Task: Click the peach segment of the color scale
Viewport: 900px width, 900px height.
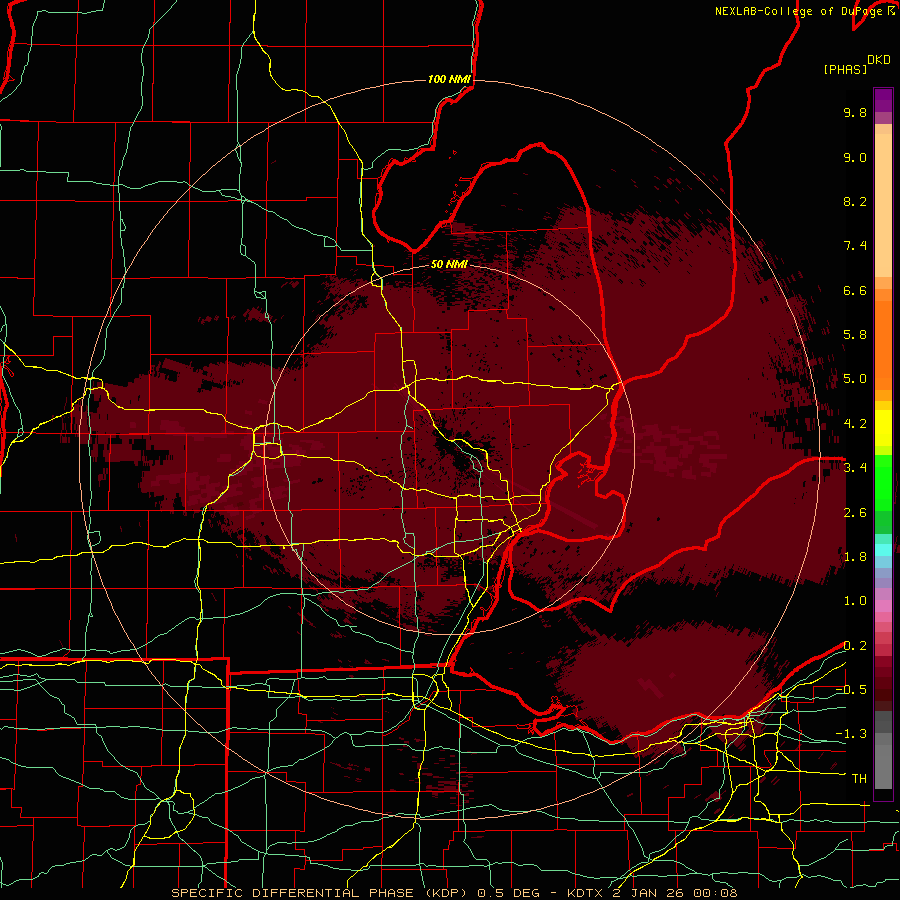Action: (883, 205)
